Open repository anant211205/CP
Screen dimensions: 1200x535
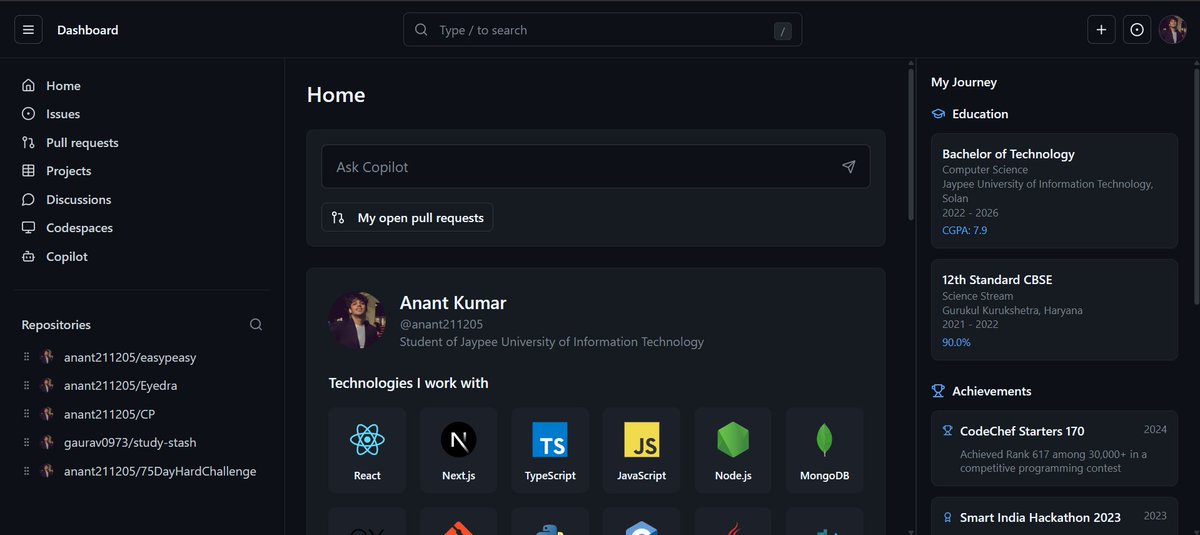coord(109,414)
